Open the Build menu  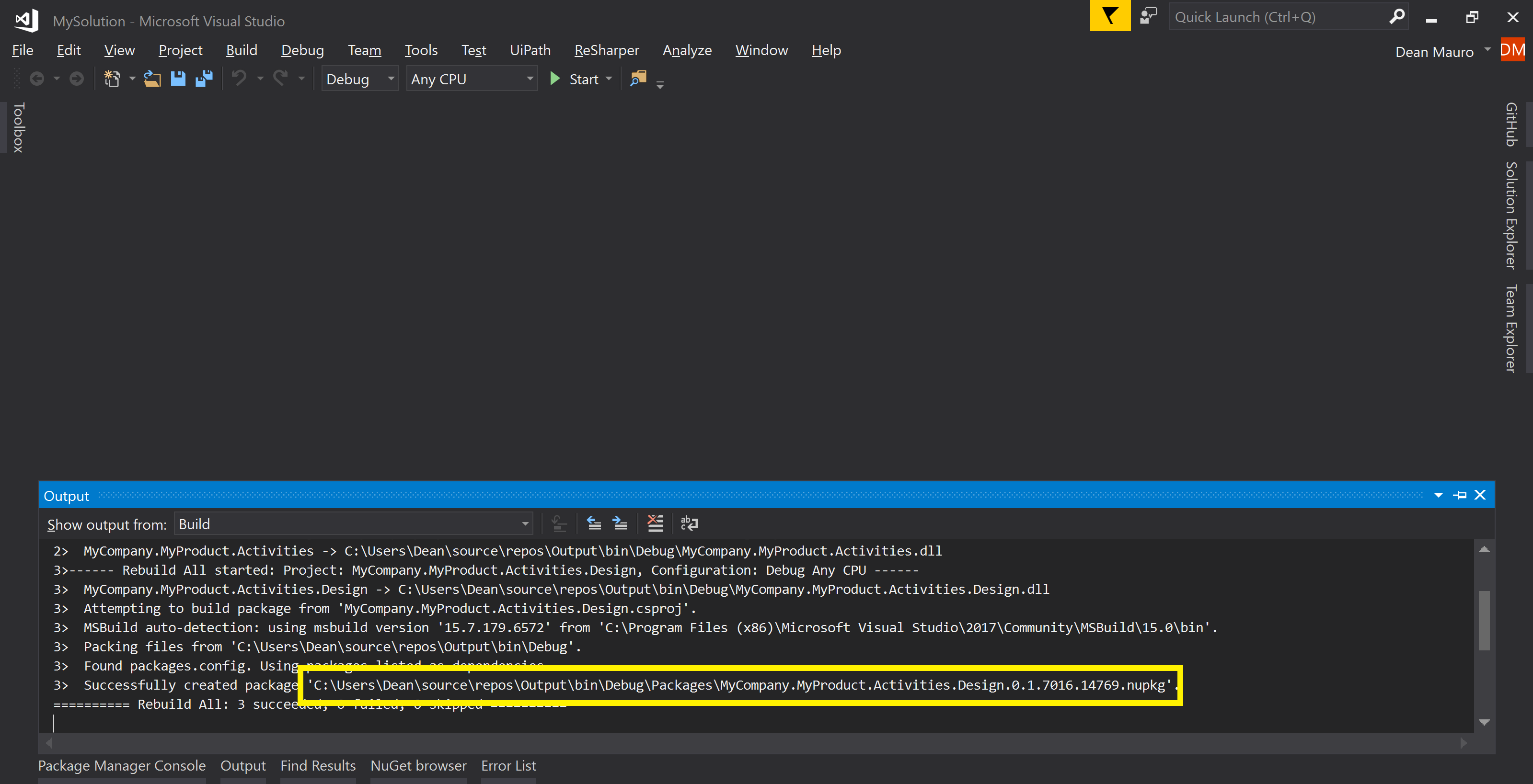(x=242, y=50)
